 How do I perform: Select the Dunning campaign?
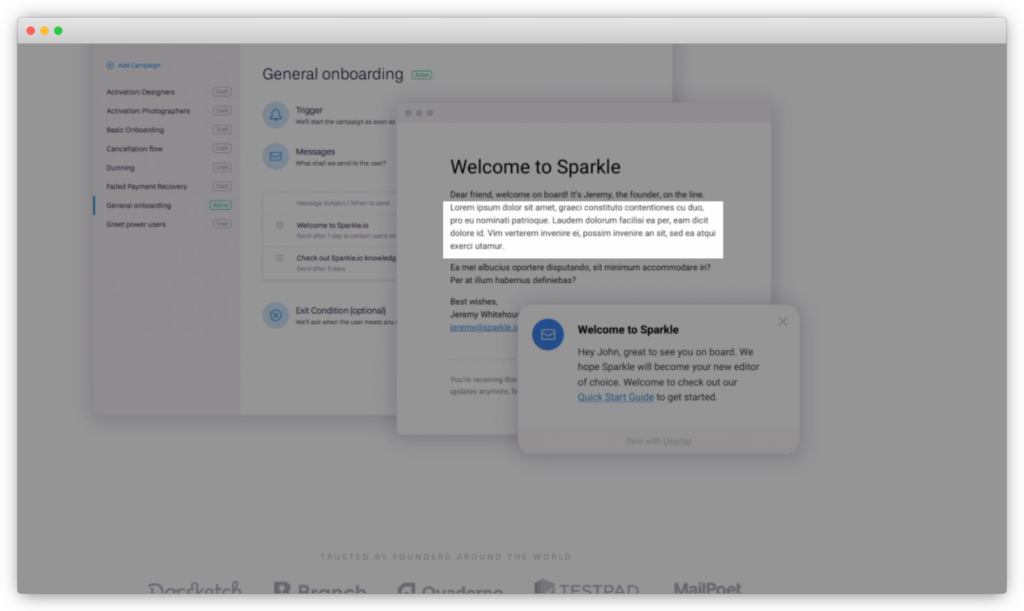120,168
